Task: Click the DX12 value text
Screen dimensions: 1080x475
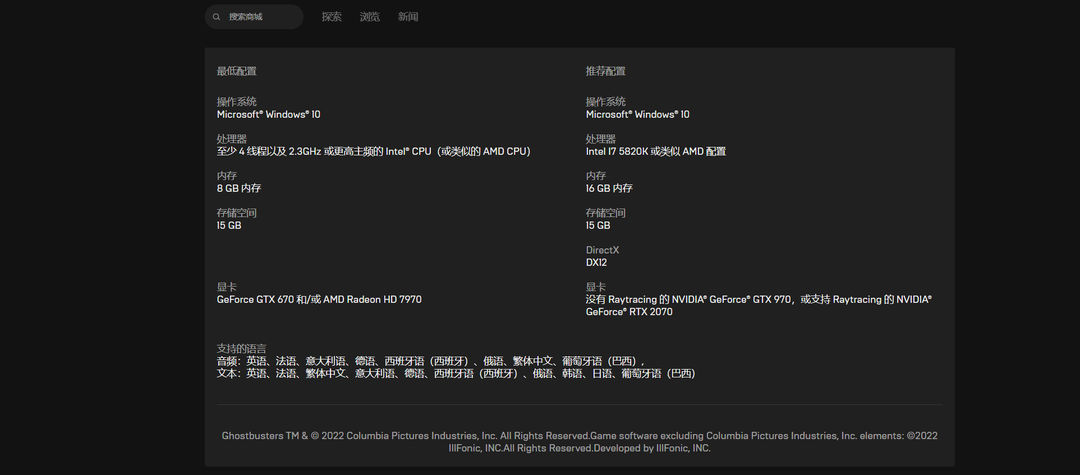Action: point(596,262)
